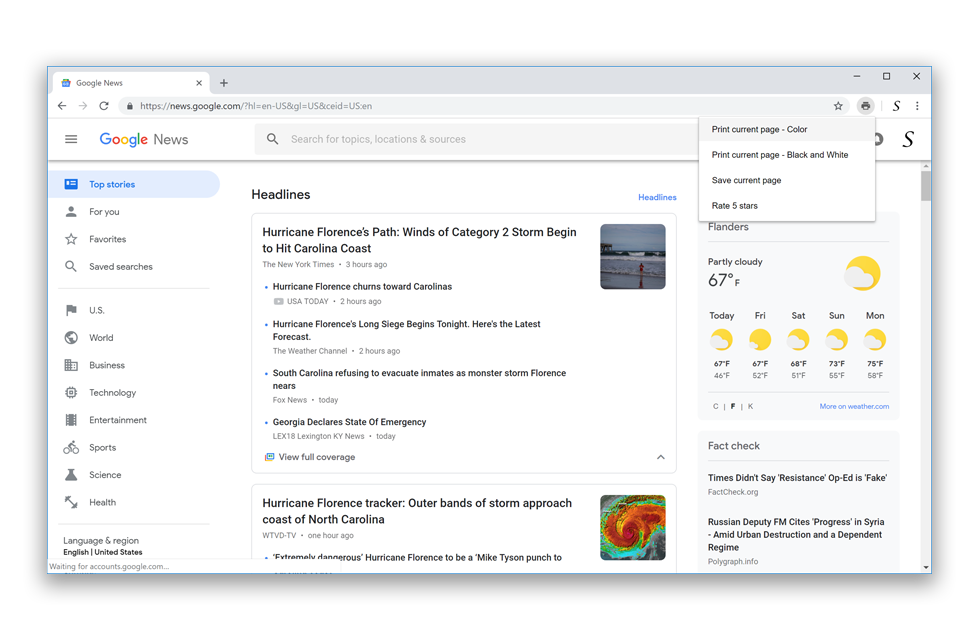Open Hurricane Florence's Path headline
The width and height of the screenshot is (980, 640).
point(419,240)
